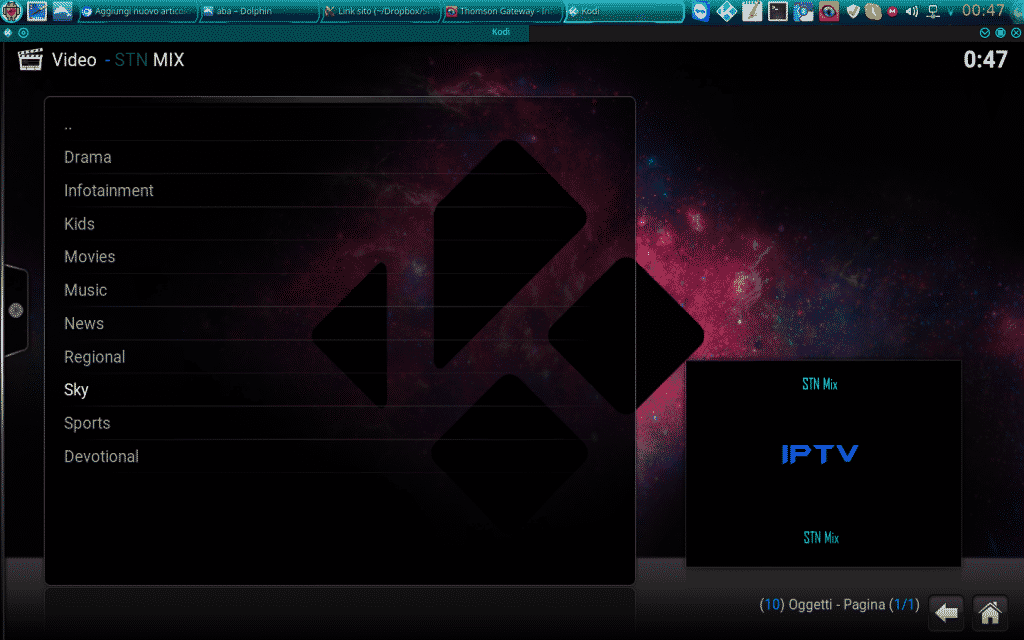Click the Kodi launcher icon in the panel
This screenshot has width=1024, height=640.
click(x=726, y=11)
